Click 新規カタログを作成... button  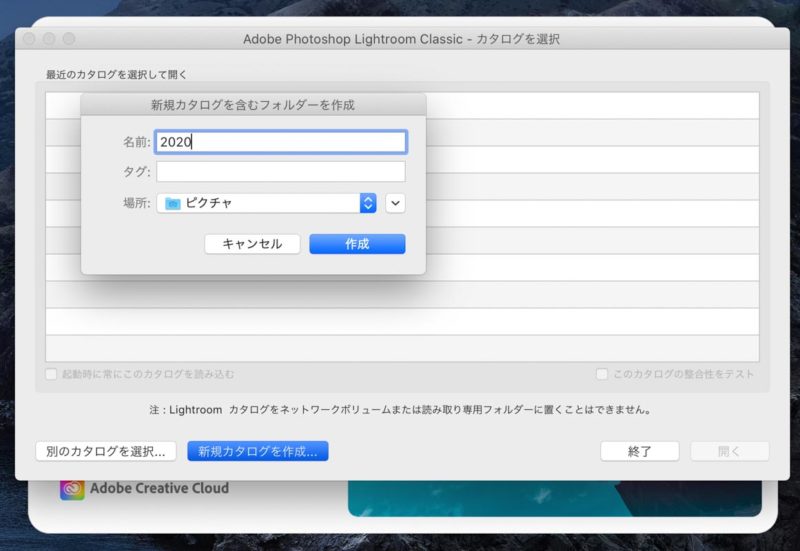click(258, 452)
